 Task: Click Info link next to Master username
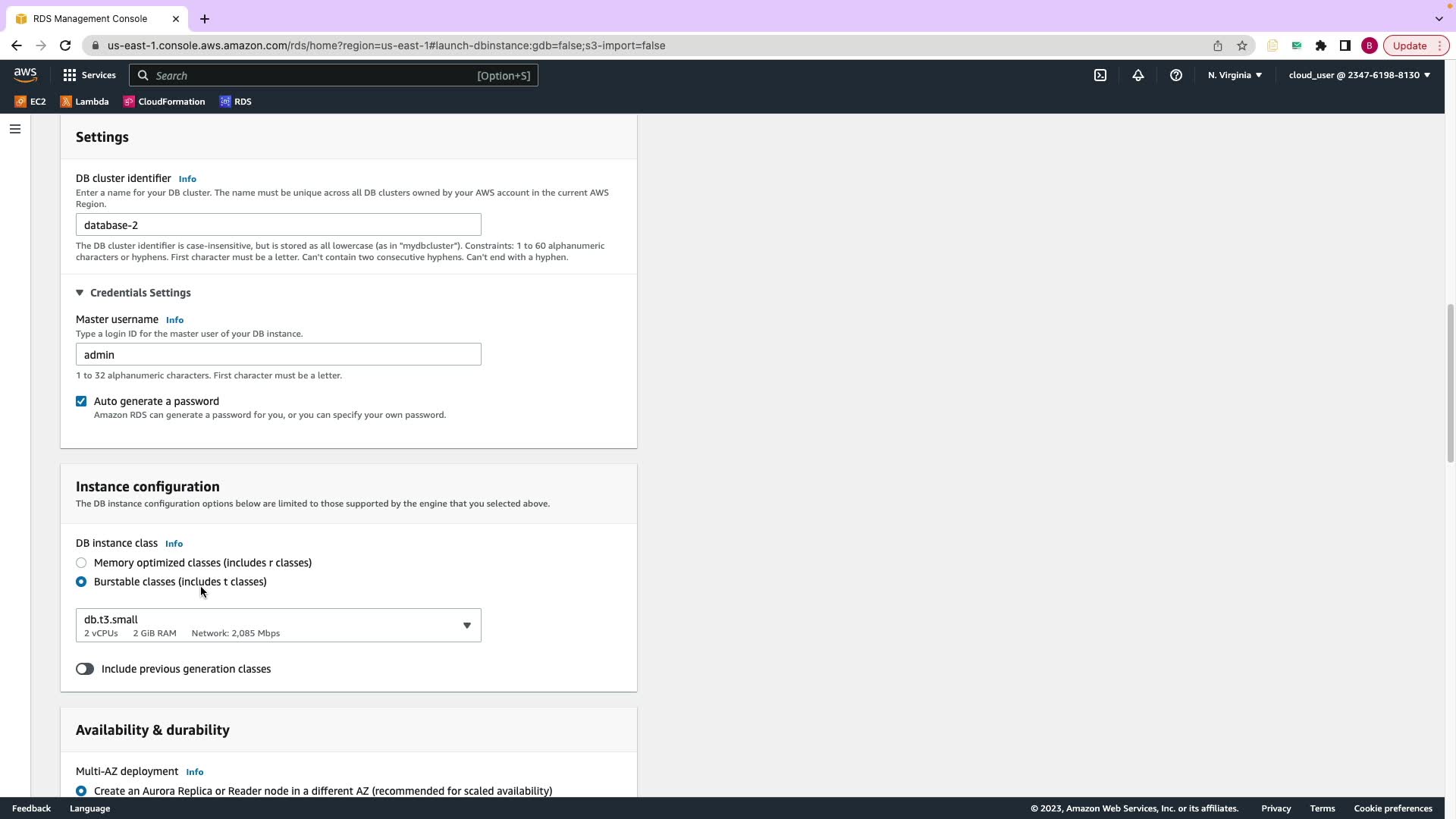(x=174, y=320)
